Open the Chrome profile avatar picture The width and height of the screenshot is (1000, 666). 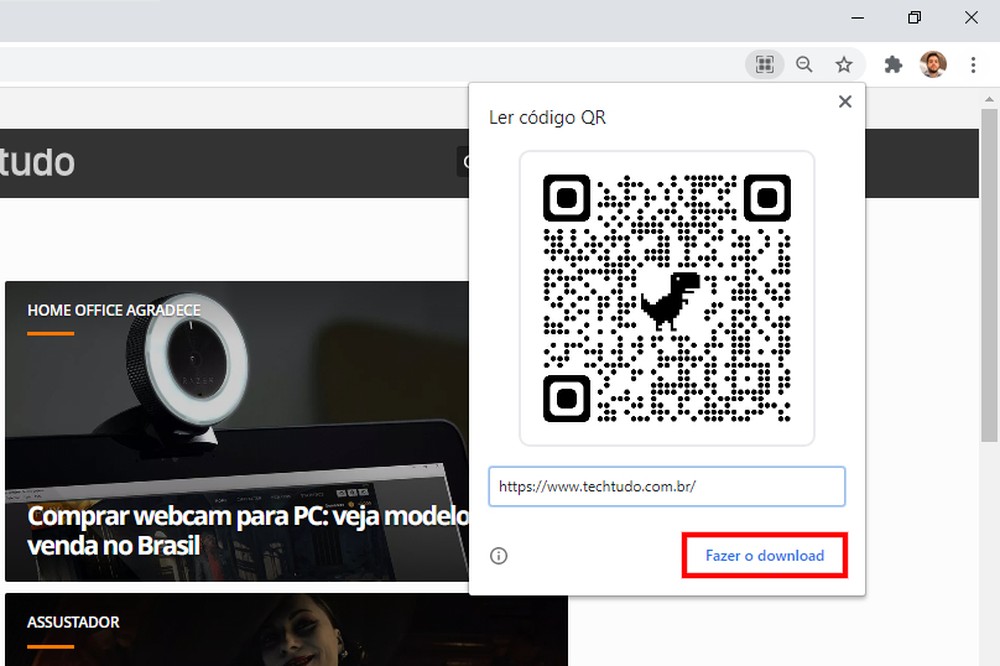pos(933,64)
